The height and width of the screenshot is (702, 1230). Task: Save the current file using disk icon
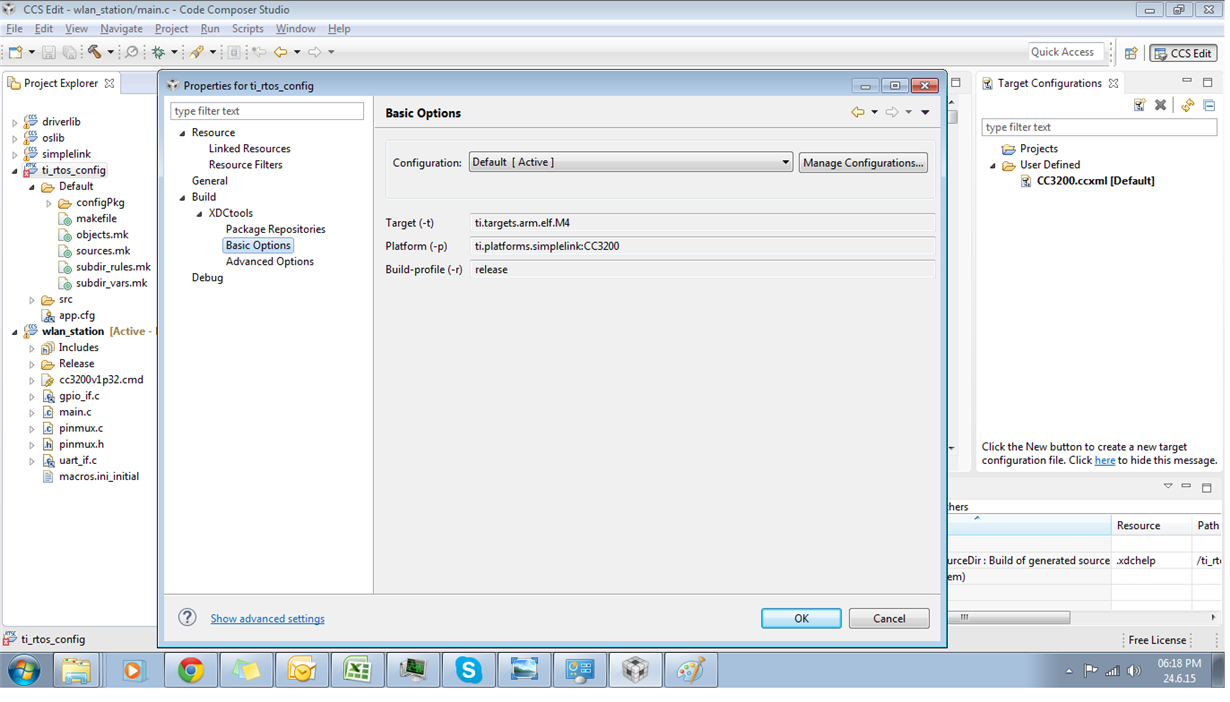click(48, 53)
